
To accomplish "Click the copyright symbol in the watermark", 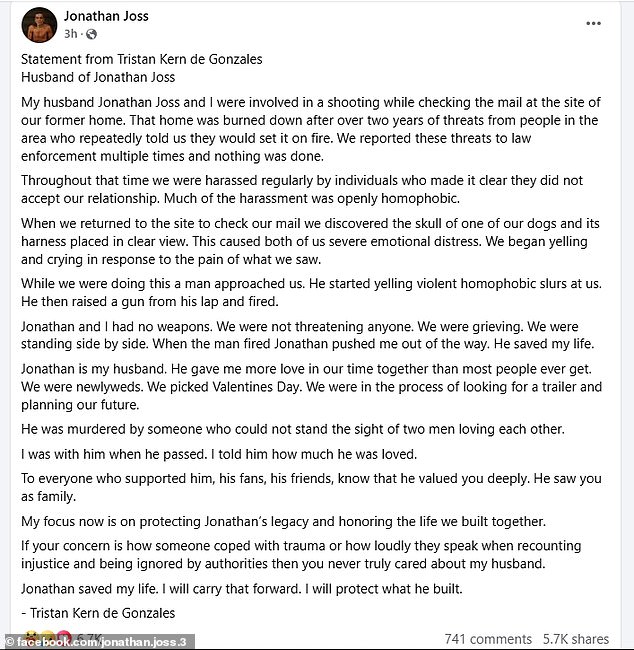I will 8,642.
